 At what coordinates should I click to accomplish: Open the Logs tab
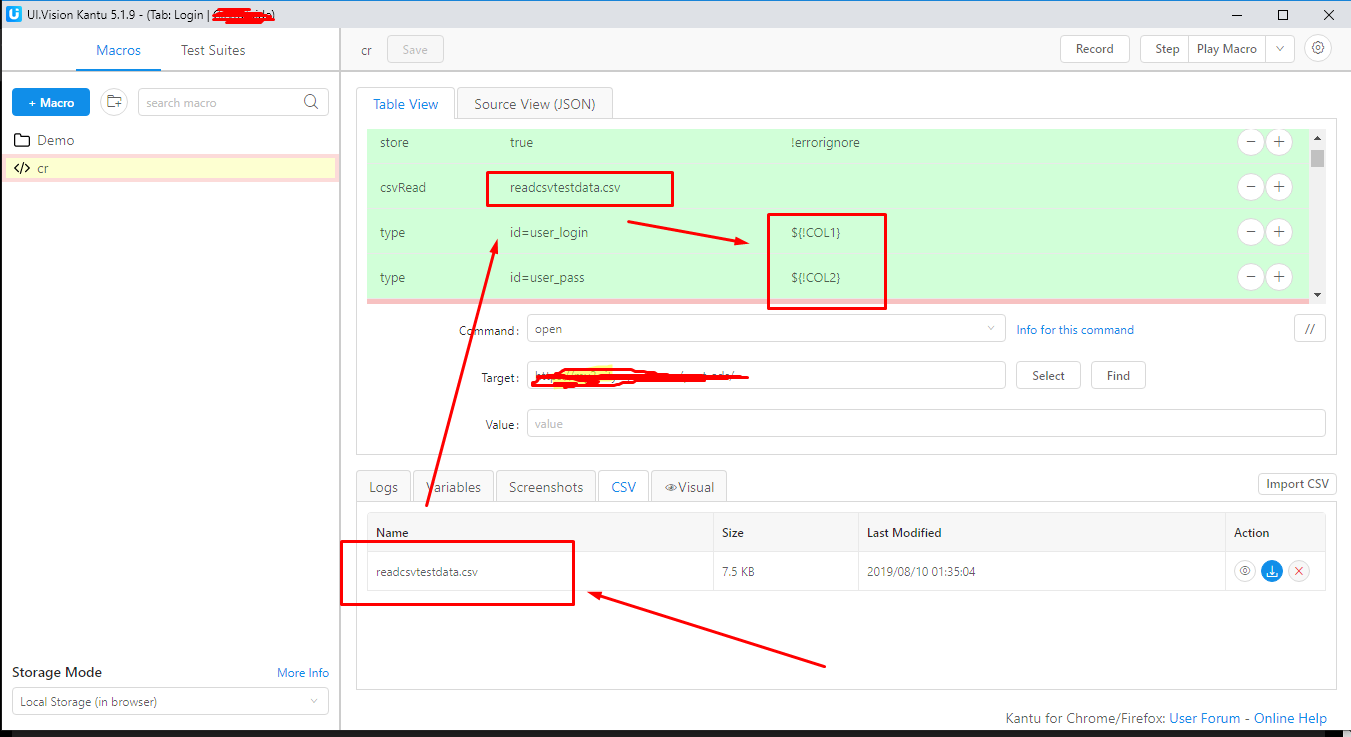point(384,487)
